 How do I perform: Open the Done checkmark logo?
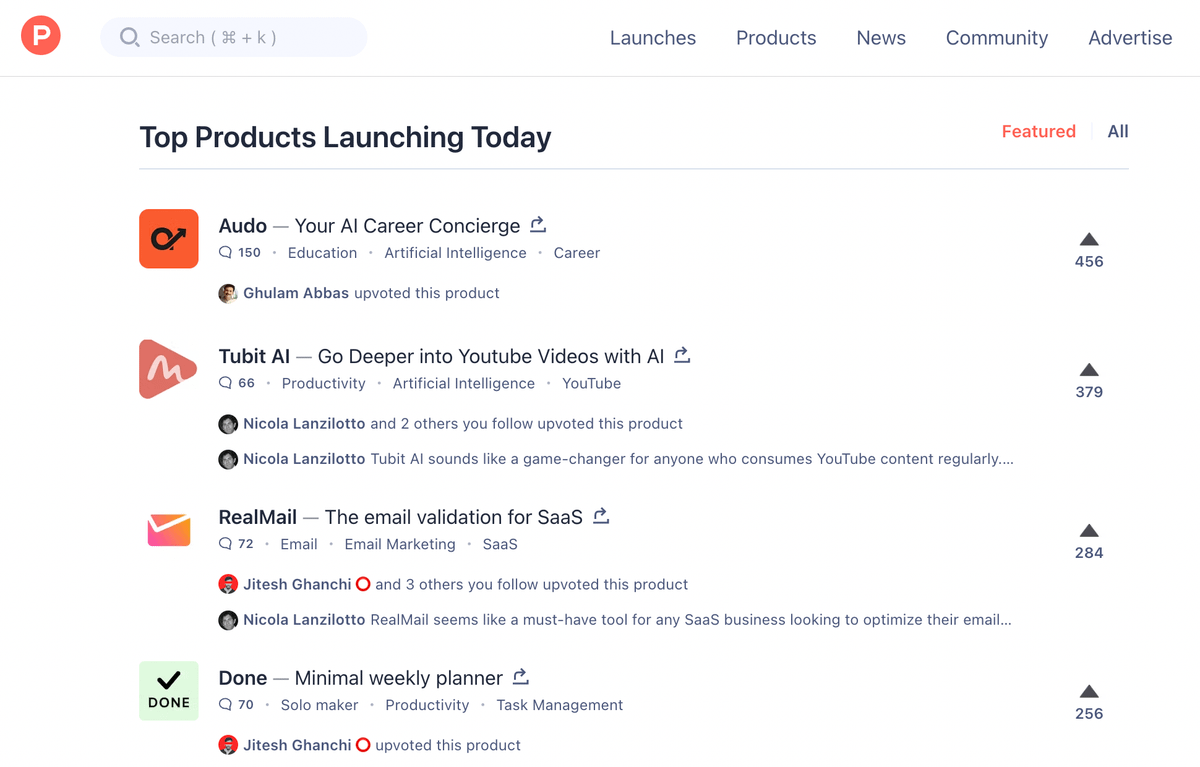coord(169,691)
